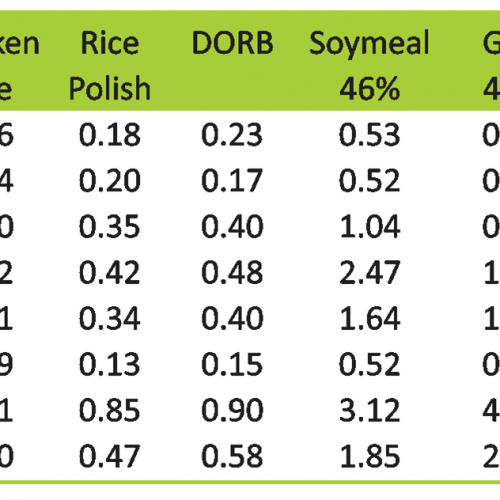Select the 0.42 Rice Polish value
The height and width of the screenshot is (500, 500).
click(110, 273)
